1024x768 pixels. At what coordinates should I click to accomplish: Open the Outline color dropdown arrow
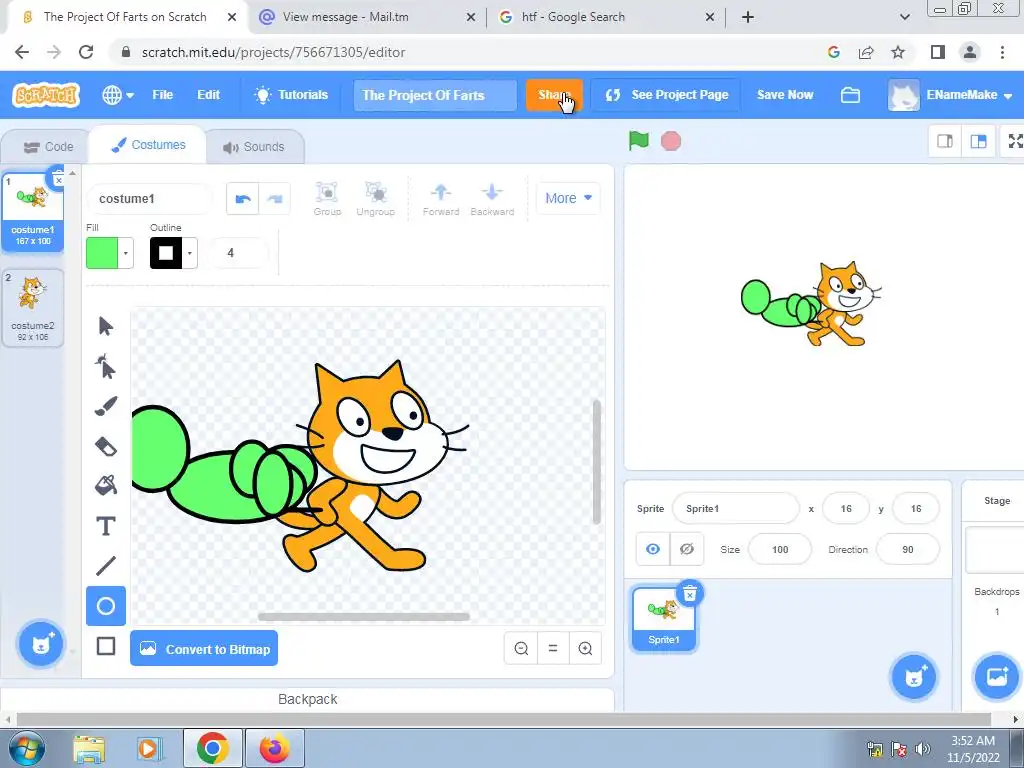[189, 253]
